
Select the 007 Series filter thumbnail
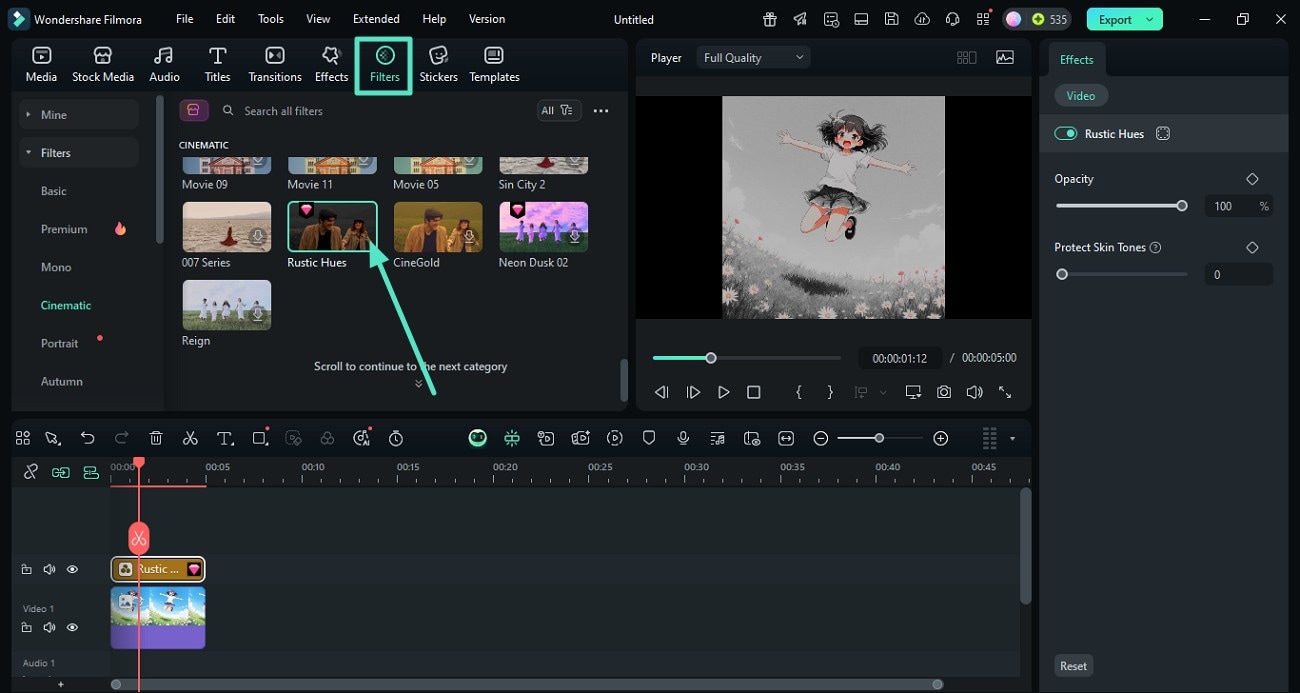tap(227, 227)
